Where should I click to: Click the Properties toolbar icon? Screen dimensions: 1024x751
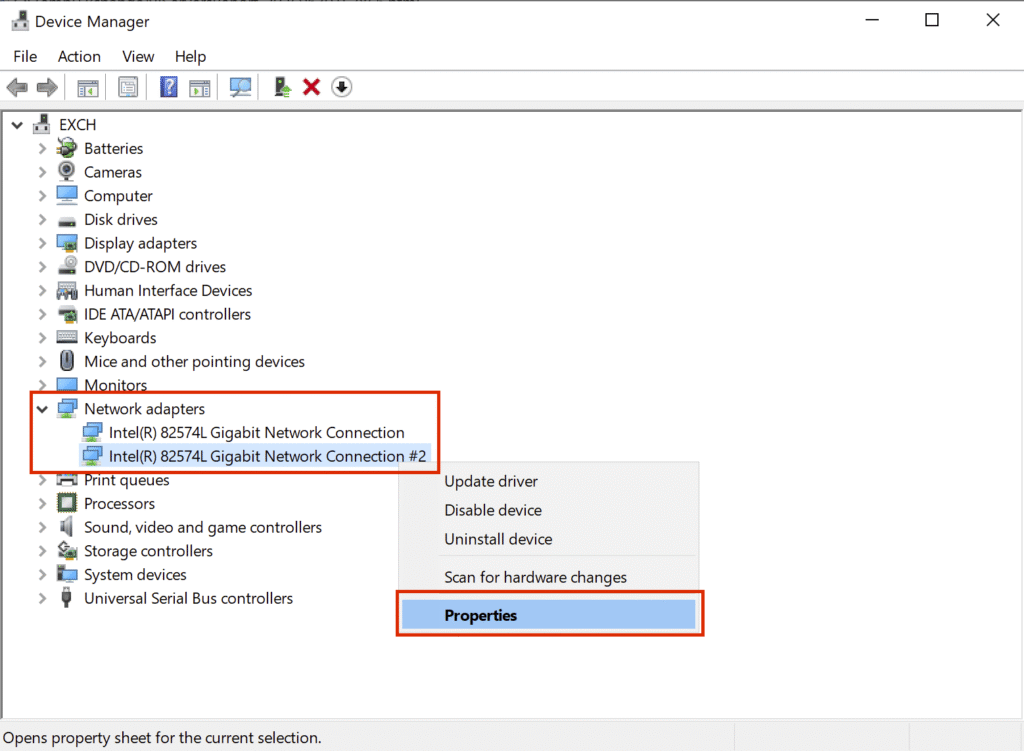128,88
